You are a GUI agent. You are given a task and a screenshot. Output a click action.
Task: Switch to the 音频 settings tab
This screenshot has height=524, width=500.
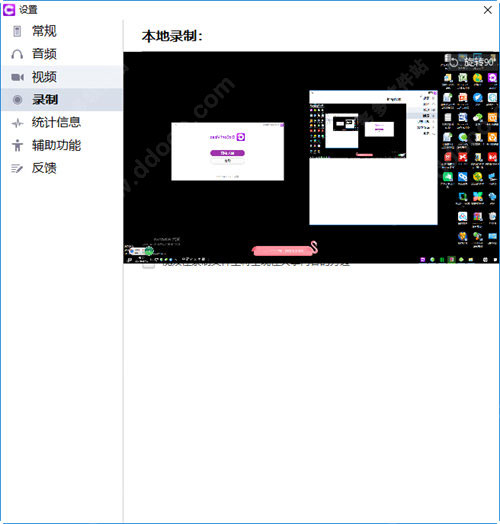coord(44,54)
